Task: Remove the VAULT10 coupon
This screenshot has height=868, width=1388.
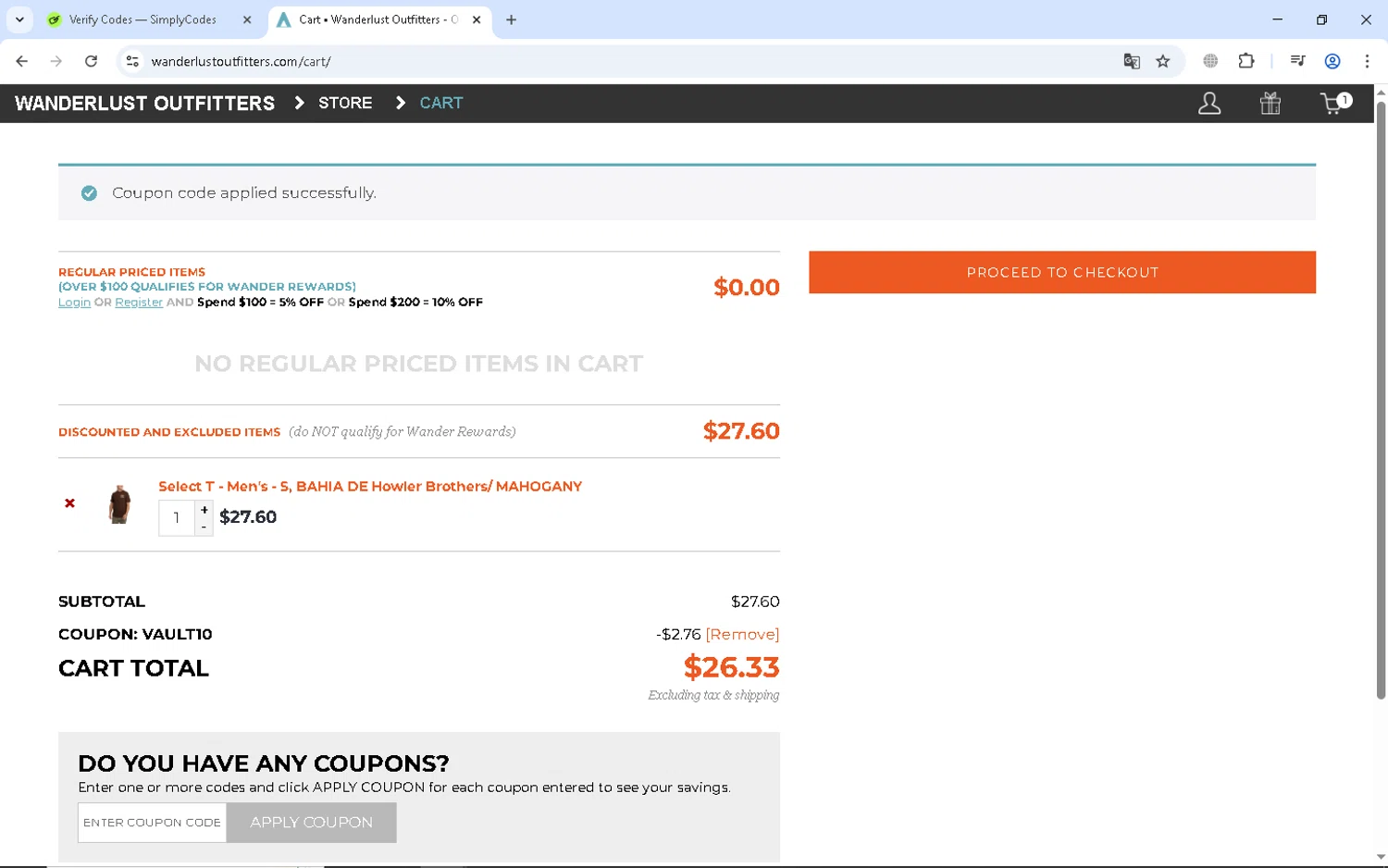Action: point(742,634)
